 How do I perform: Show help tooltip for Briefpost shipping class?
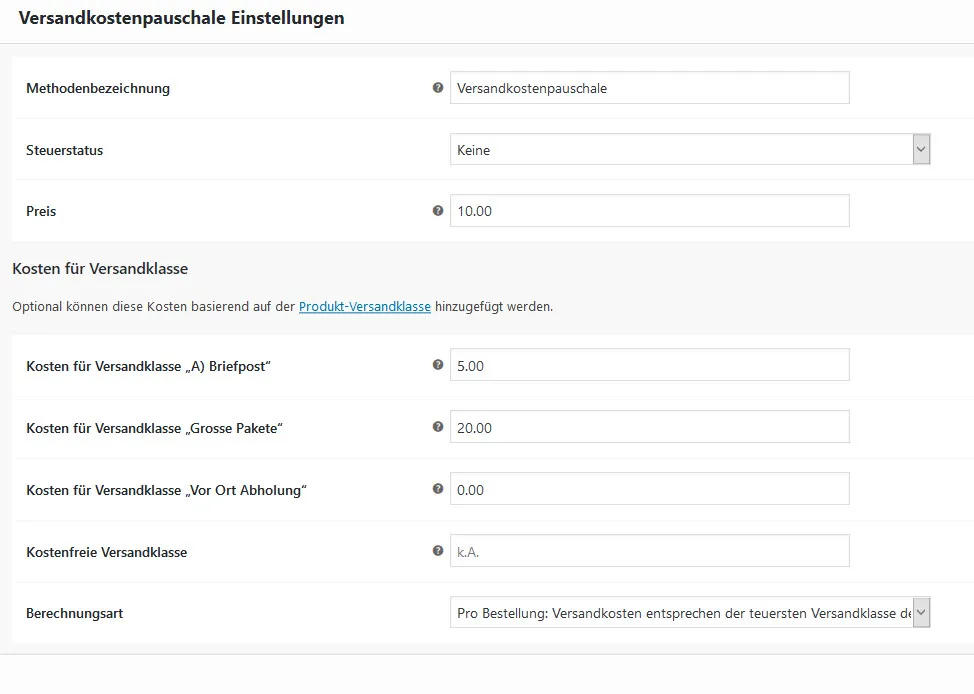click(x=438, y=365)
